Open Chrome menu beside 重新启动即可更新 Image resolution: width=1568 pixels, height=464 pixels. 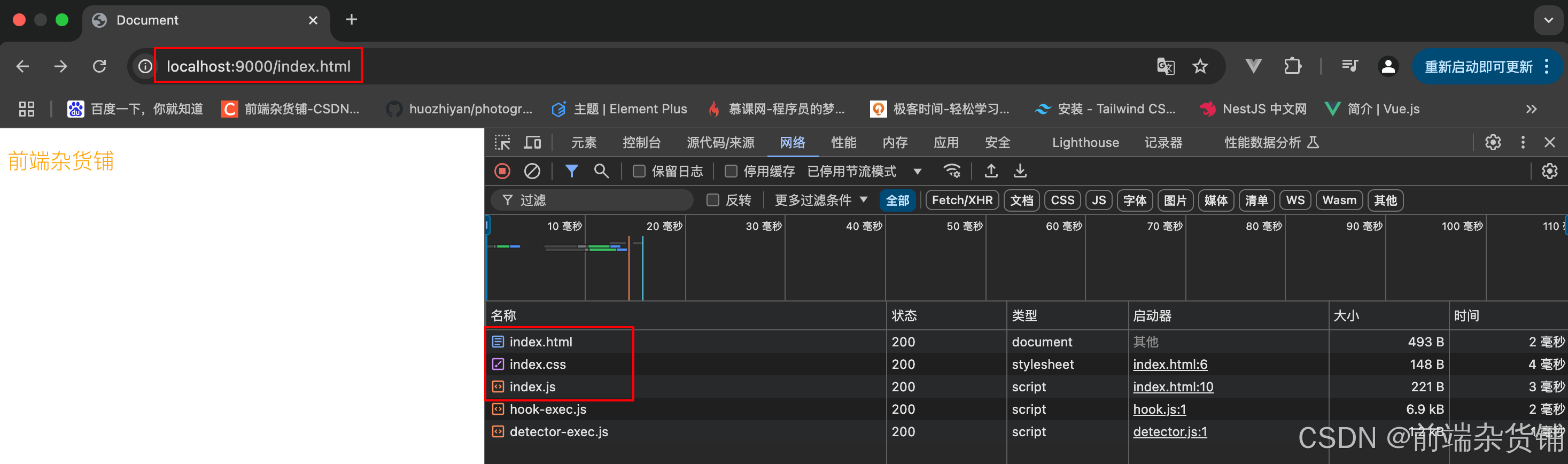click(x=1547, y=66)
